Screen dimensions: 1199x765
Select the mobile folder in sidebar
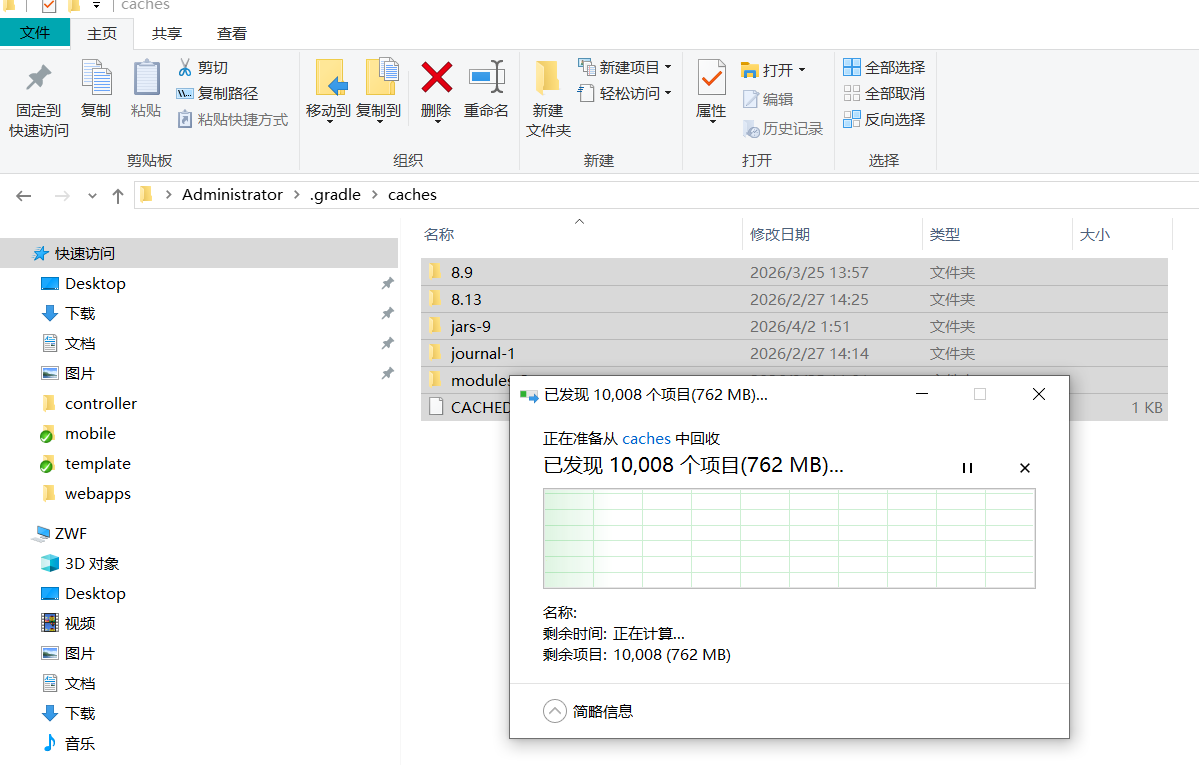[78, 434]
